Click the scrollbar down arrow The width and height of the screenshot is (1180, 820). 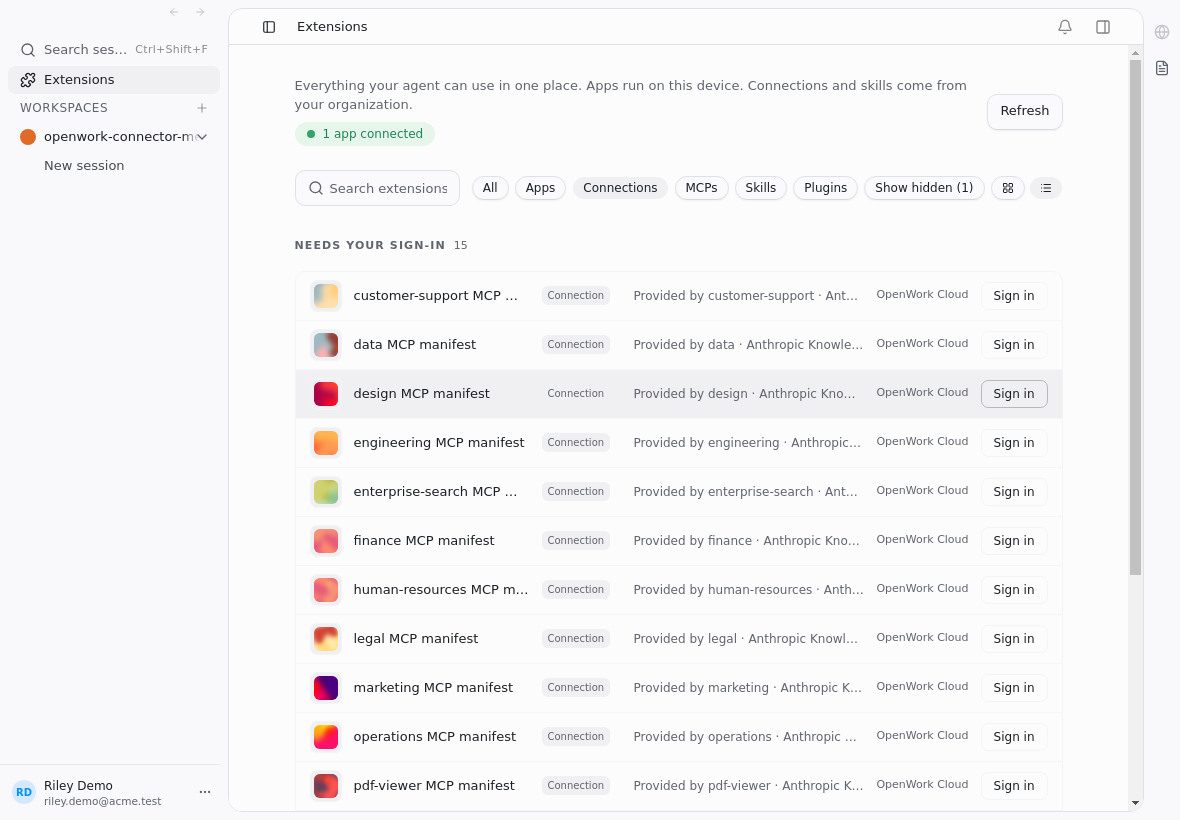tap(1135, 803)
